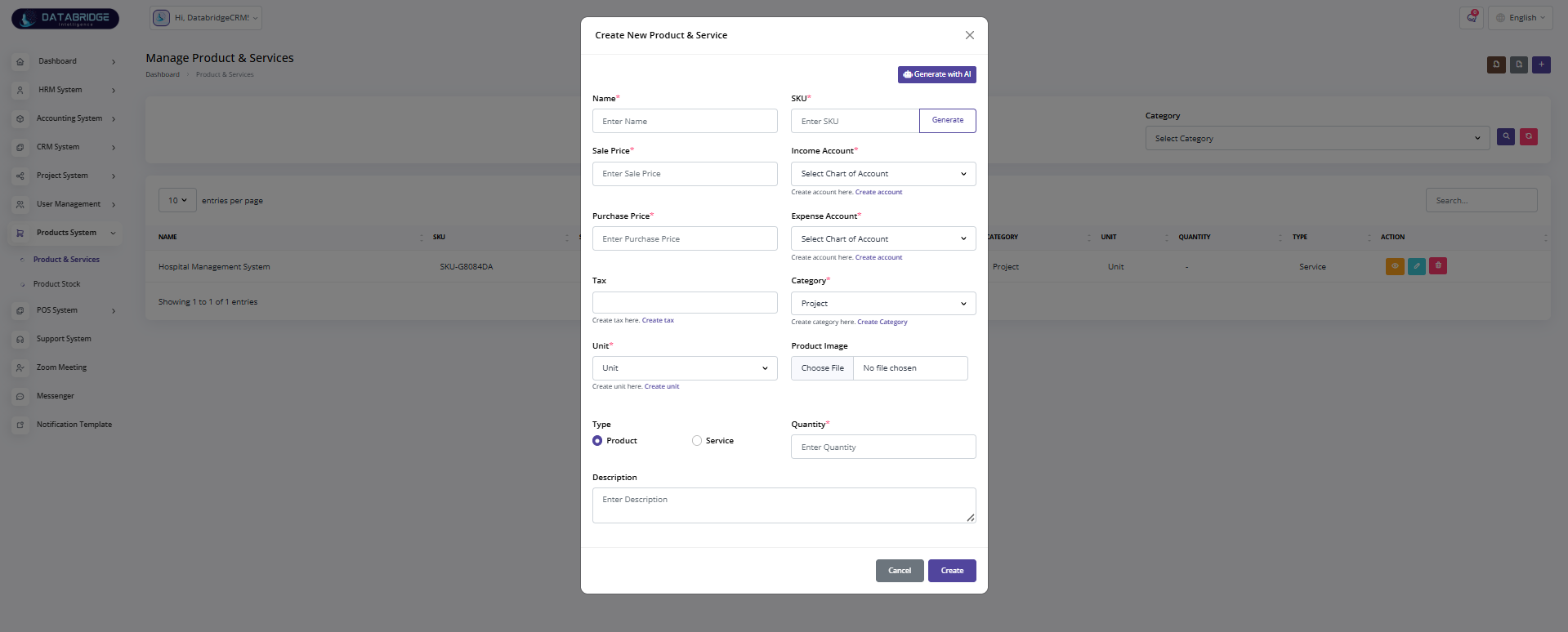Open the Income Account dropdown
The width and height of the screenshot is (1568, 632).
pos(883,174)
